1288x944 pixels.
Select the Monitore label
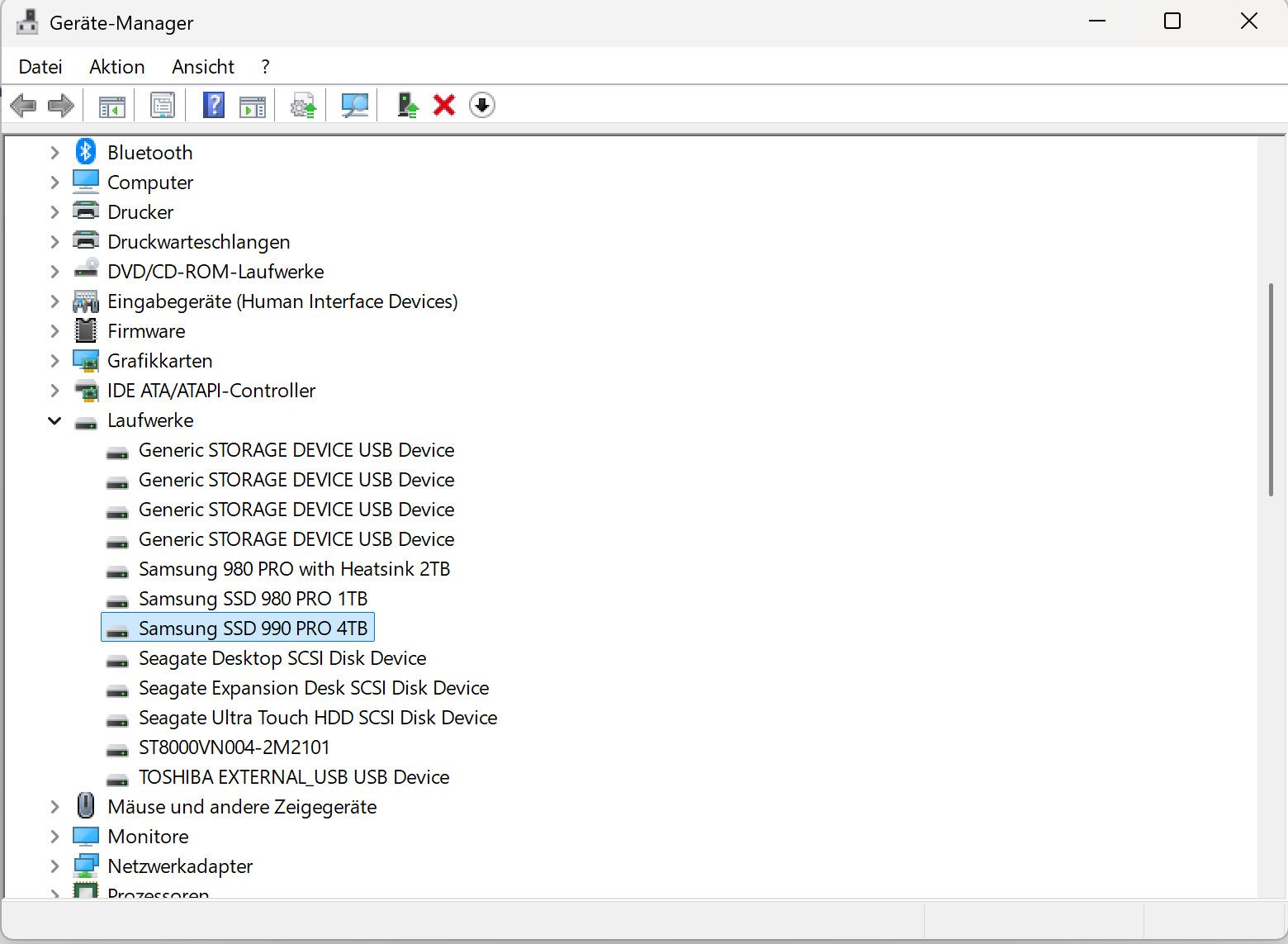[x=148, y=837]
